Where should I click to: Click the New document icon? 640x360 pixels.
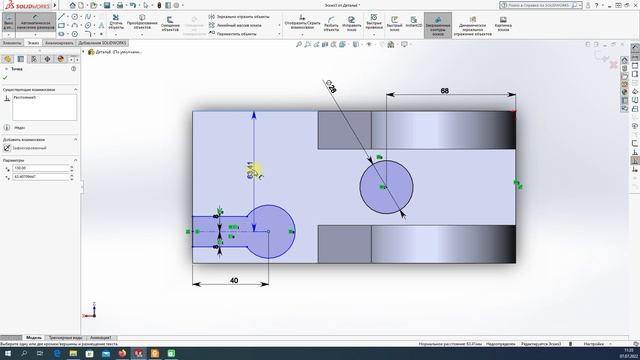(81, 5)
